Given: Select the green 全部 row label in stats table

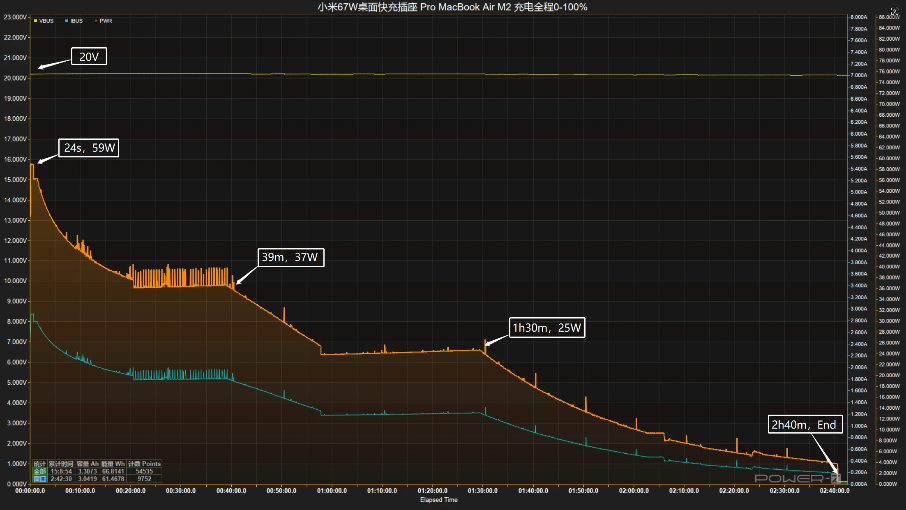Looking at the screenshot, I should (x=39, y=471).
